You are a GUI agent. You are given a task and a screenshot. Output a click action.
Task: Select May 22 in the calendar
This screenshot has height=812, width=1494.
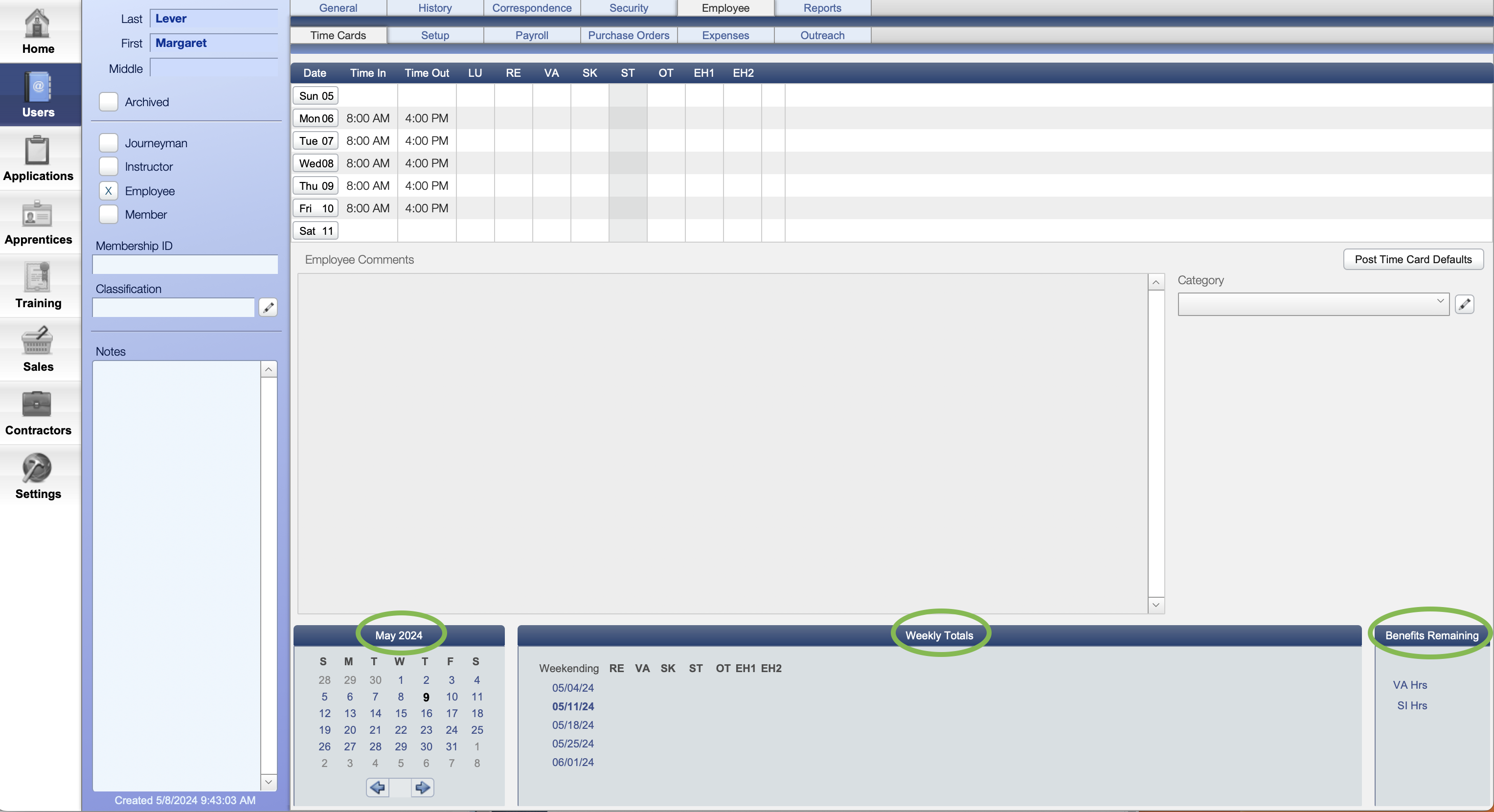401,730
